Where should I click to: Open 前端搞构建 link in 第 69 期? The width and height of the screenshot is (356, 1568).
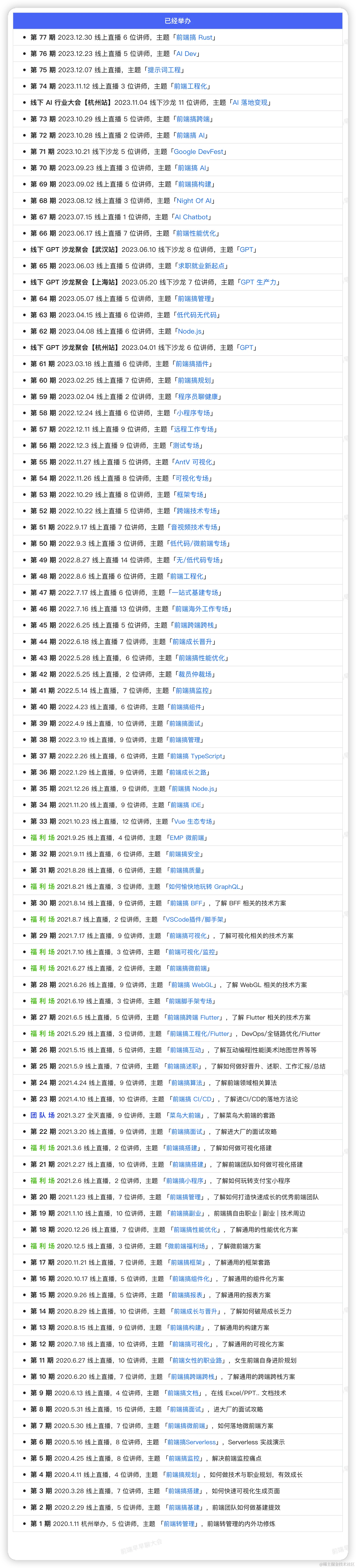195,184
